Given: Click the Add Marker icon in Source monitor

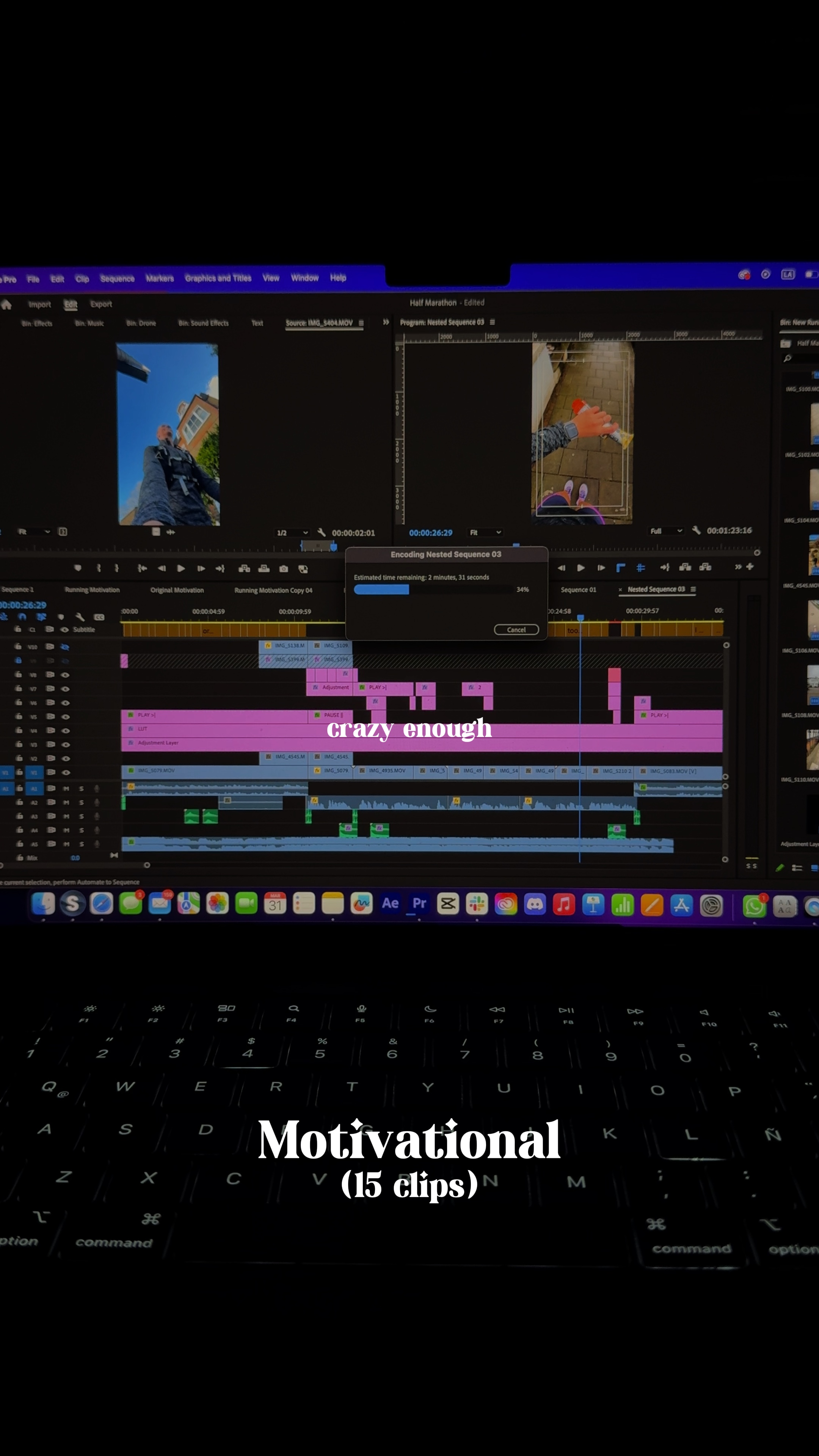Looking at the screenshot, I should tap(78, 568).
